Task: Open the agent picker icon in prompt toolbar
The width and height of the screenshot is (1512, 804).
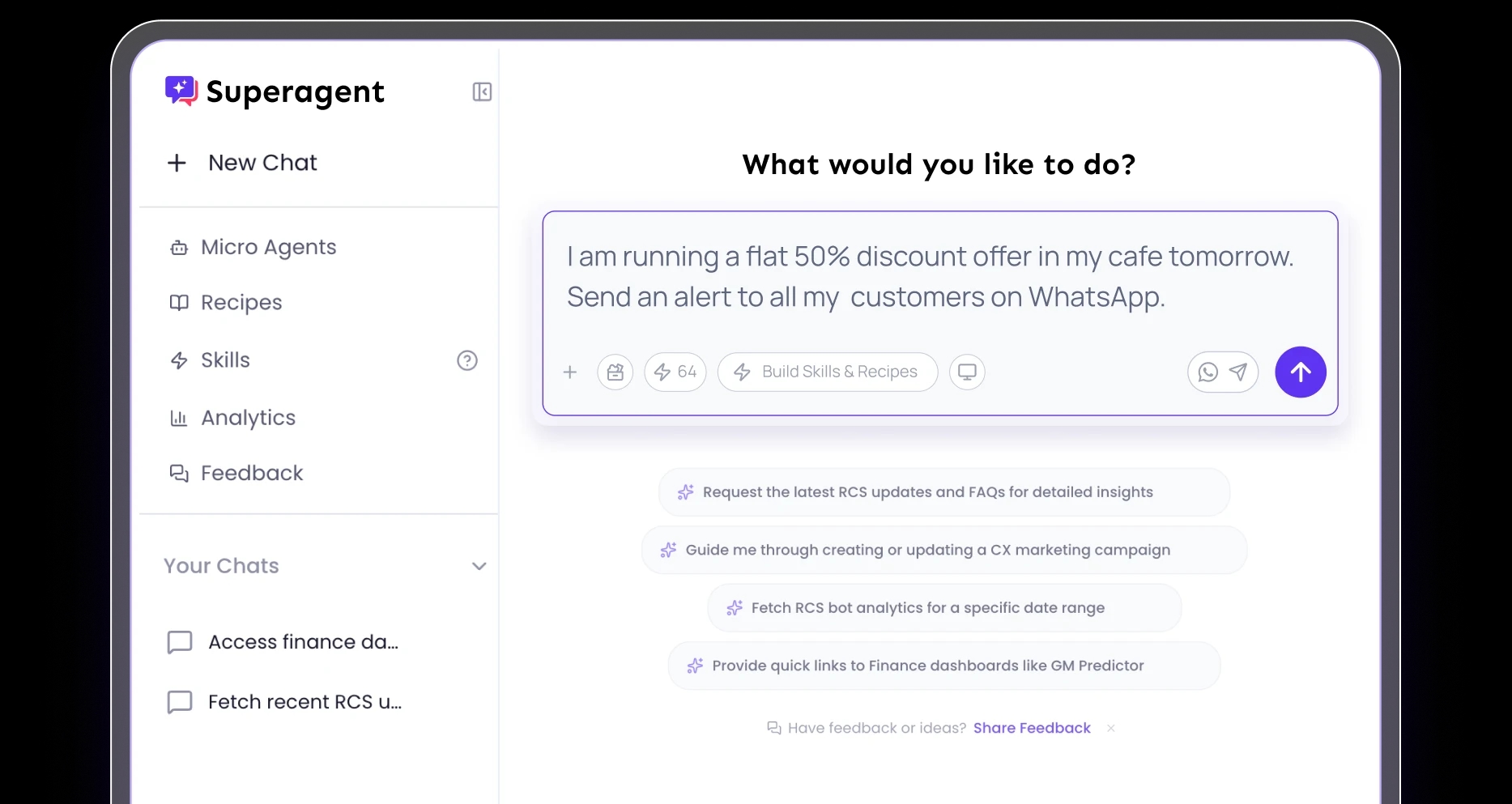Action: [615, 372]
